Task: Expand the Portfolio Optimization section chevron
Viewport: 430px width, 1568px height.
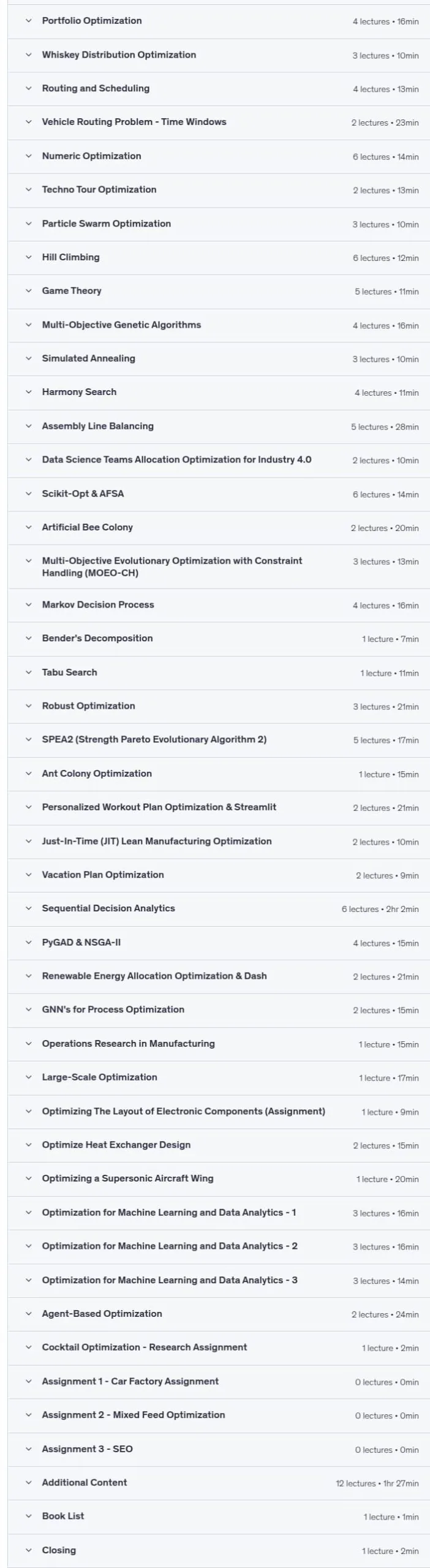Action: tap(28, 21)
